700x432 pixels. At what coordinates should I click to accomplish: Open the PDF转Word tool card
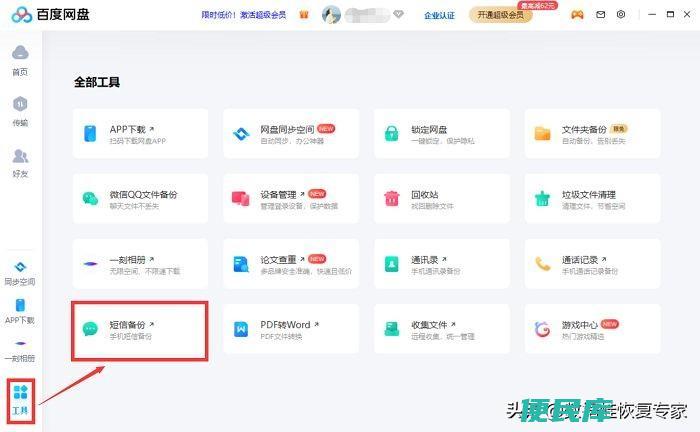coord(291,329)
